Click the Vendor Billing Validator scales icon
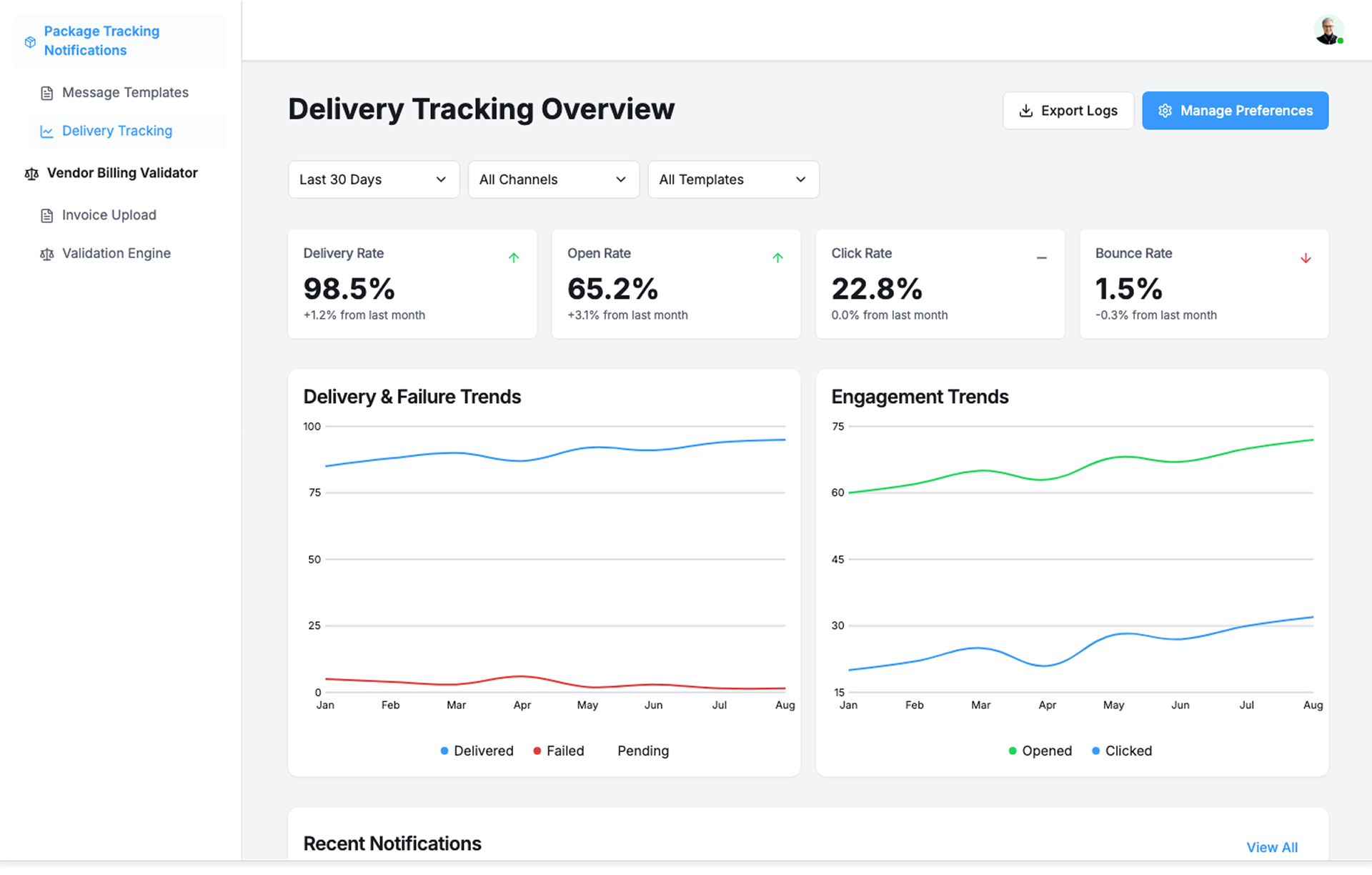 tap(31, 174)
